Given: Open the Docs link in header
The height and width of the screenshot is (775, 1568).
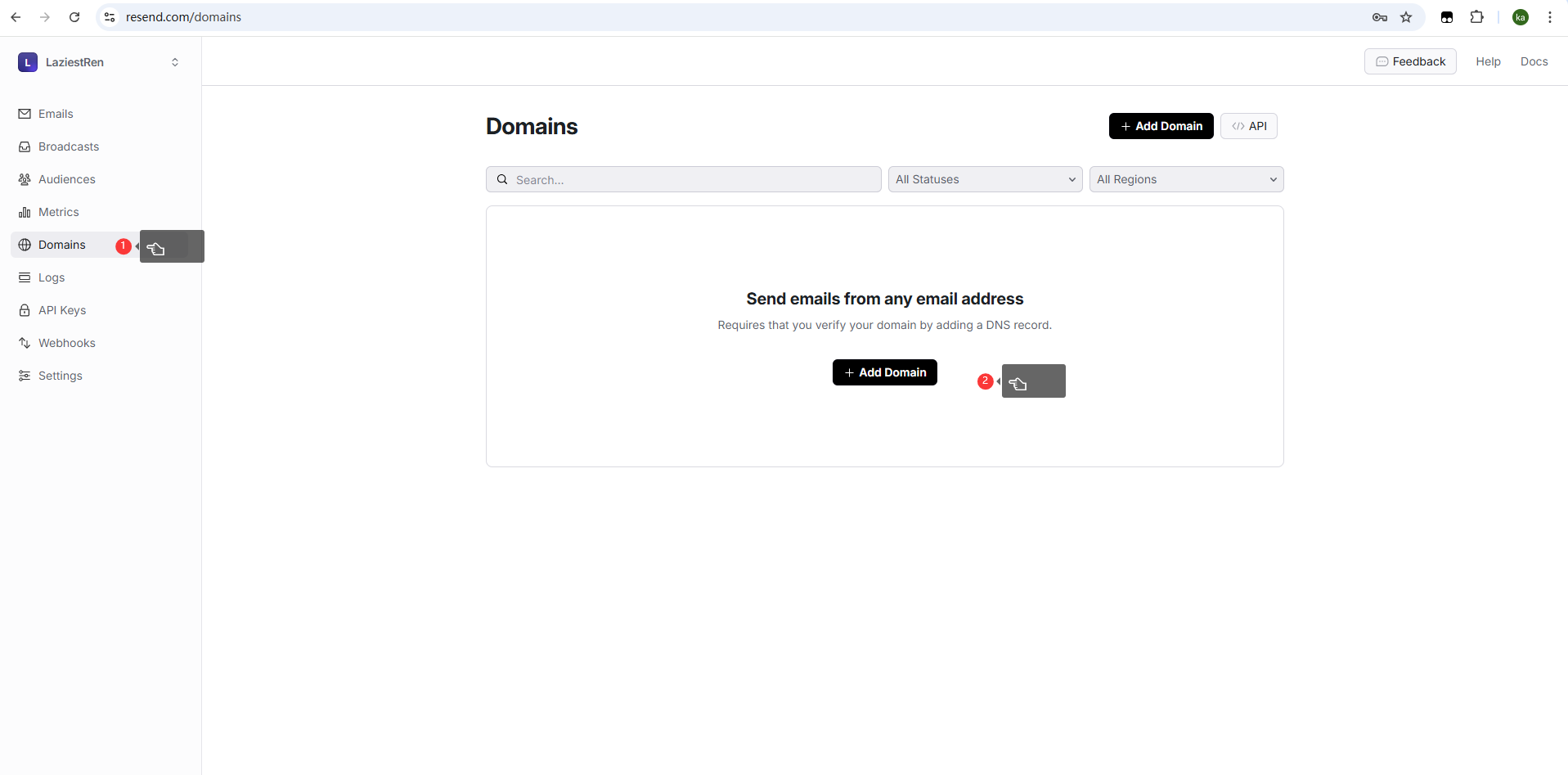Looking at the screenshot, I should [1534, 61].
